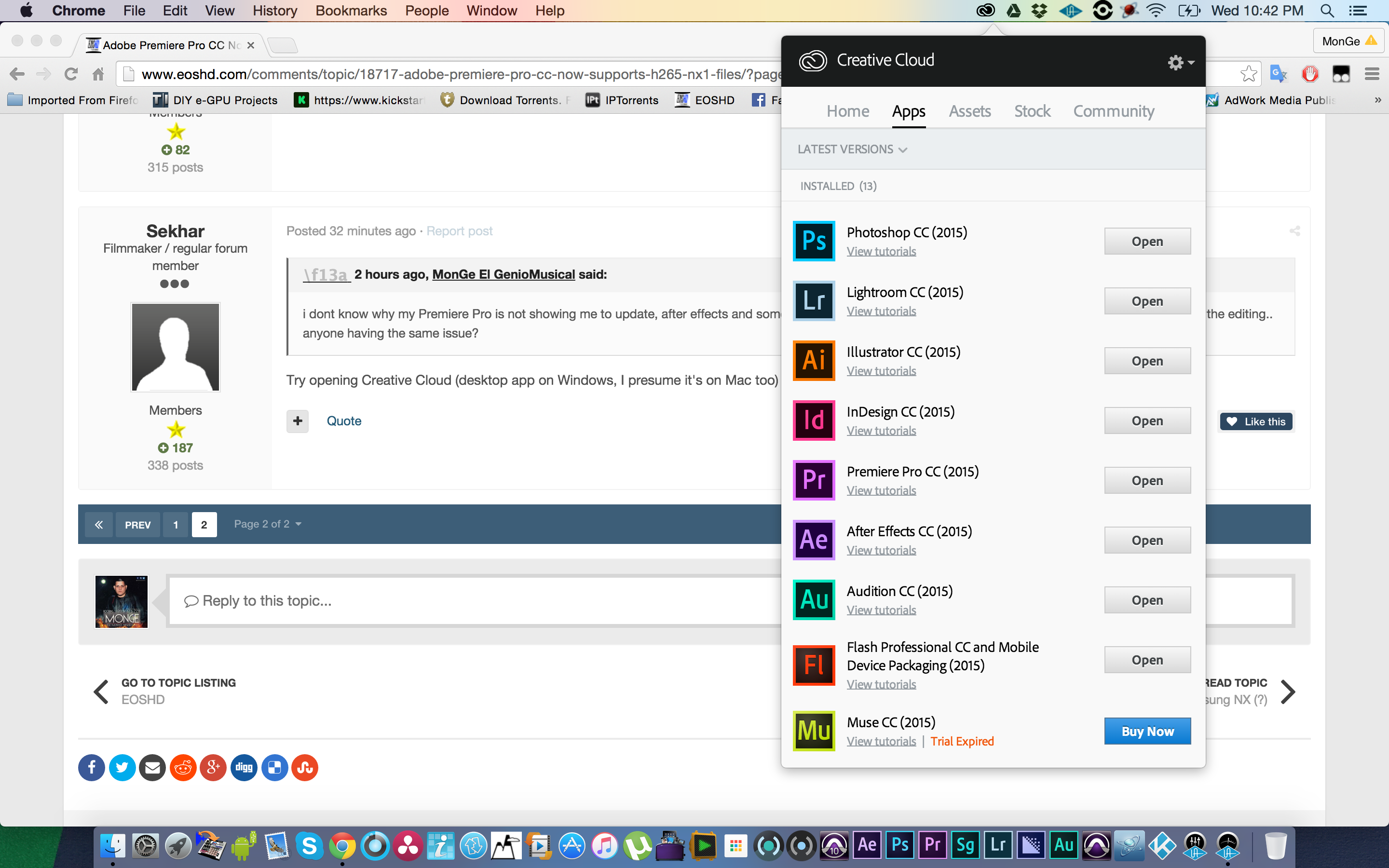
Task: Open After Effects from the Dock
Action: 867,845
